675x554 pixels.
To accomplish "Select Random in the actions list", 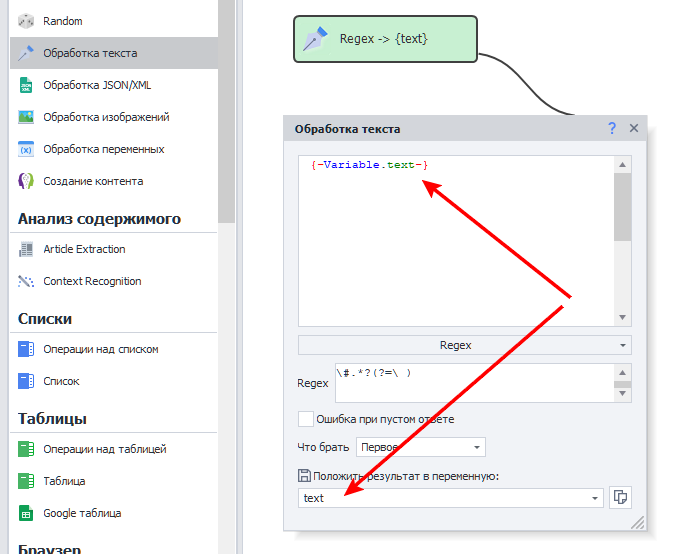I will (114, 21).
